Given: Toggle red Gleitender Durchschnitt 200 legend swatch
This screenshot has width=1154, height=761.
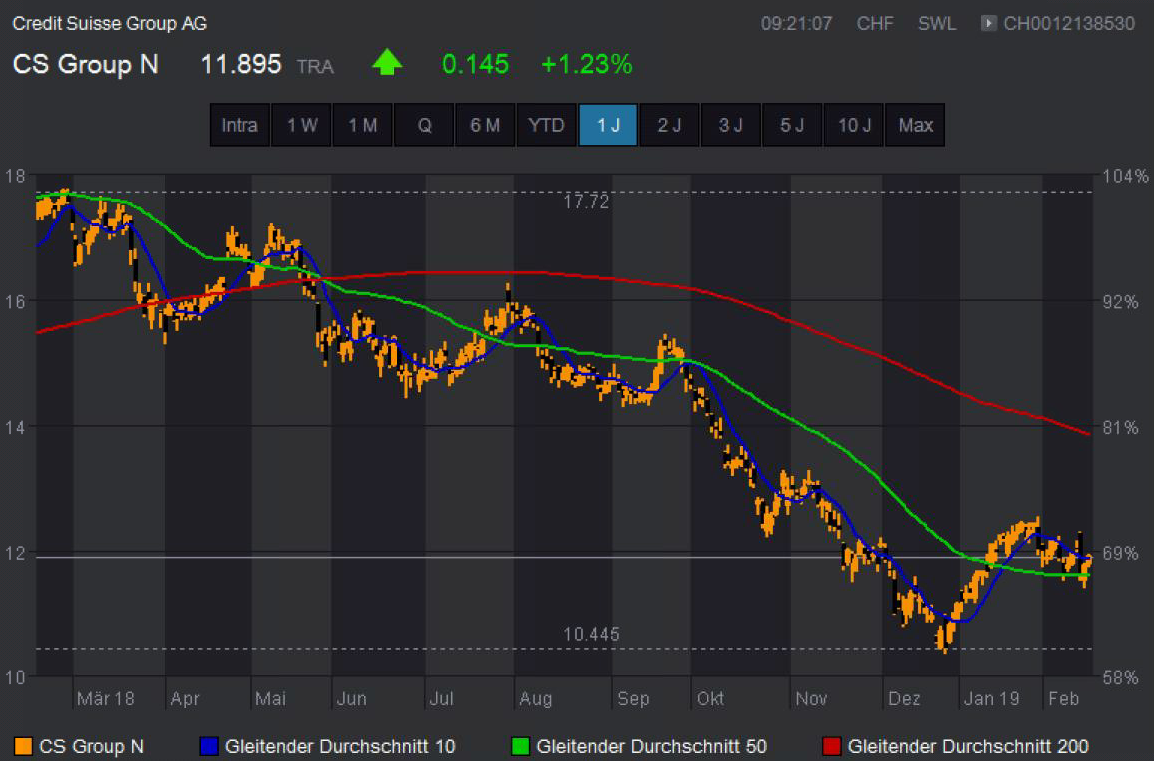Looking at the screenshot, I should [831, 746].
